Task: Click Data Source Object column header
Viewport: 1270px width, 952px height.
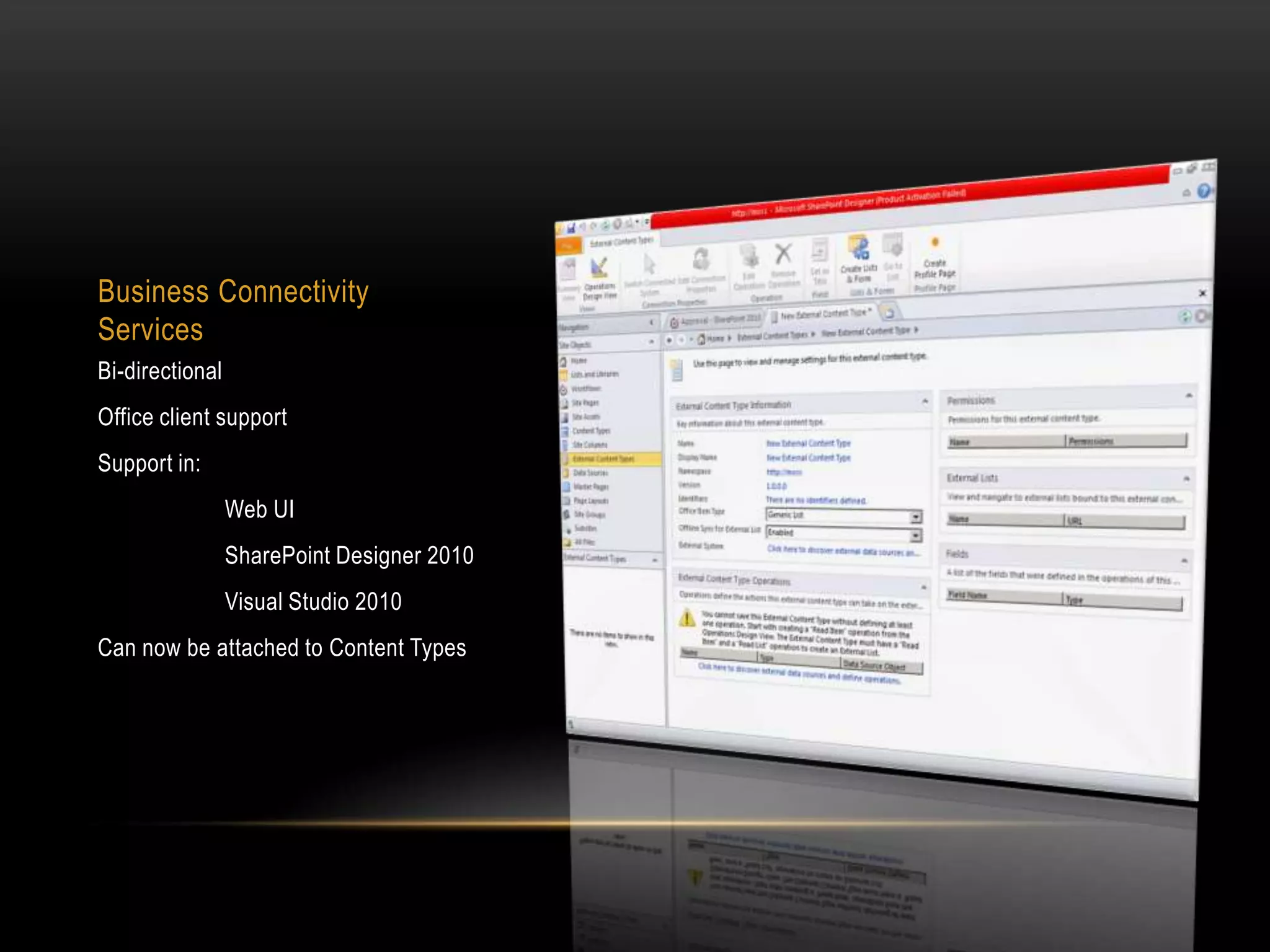Action: 881,666
